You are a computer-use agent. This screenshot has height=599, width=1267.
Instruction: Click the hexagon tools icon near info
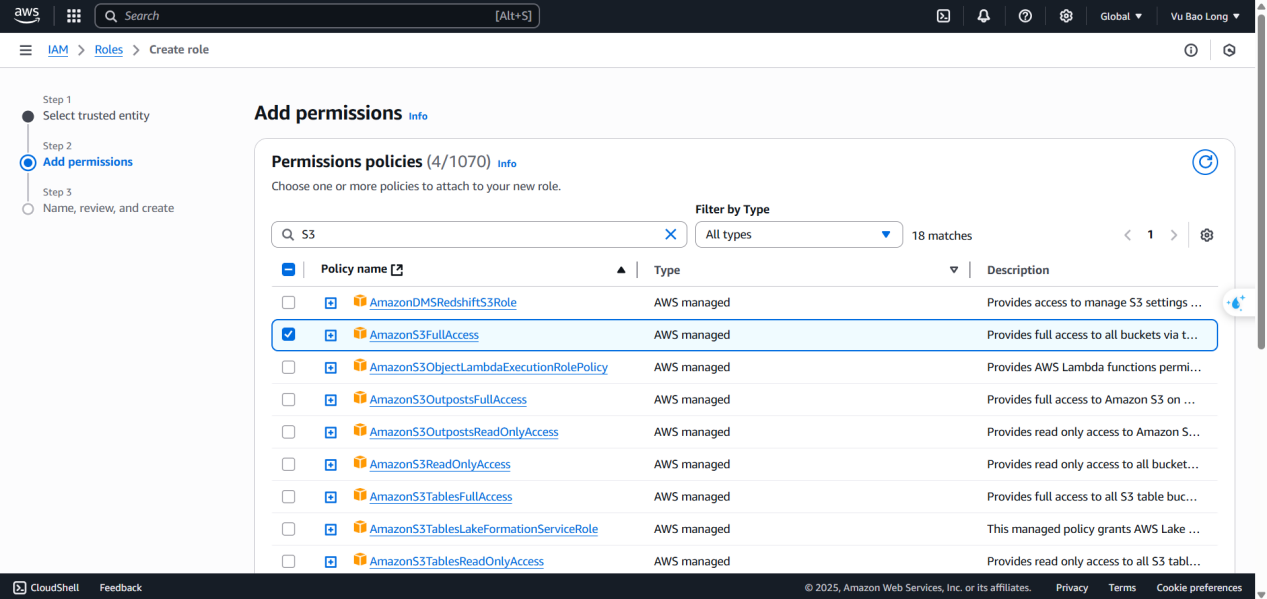pyautogui.click(x=1229, y=50)
